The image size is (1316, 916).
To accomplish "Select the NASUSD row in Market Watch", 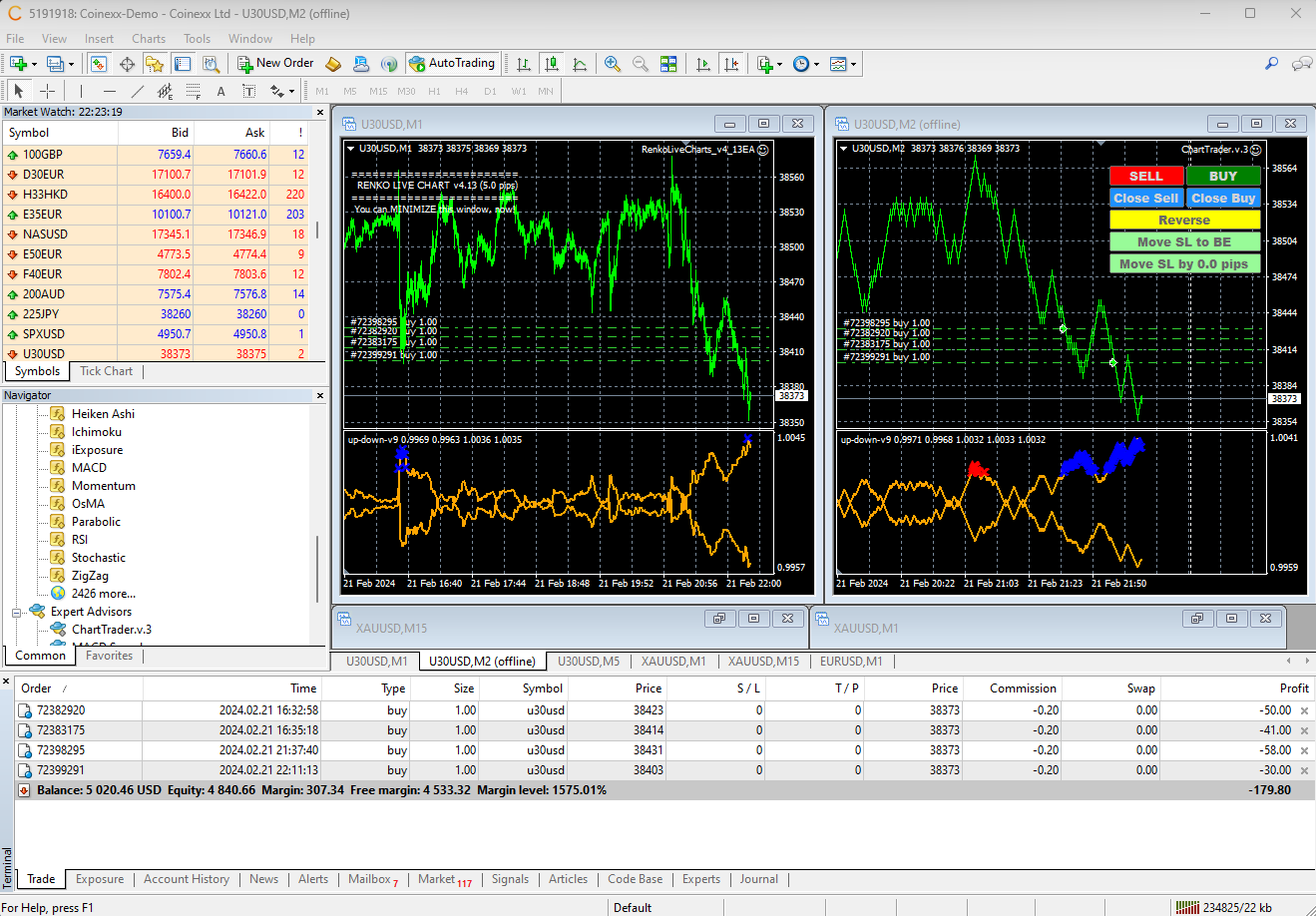I will [45, 234].
